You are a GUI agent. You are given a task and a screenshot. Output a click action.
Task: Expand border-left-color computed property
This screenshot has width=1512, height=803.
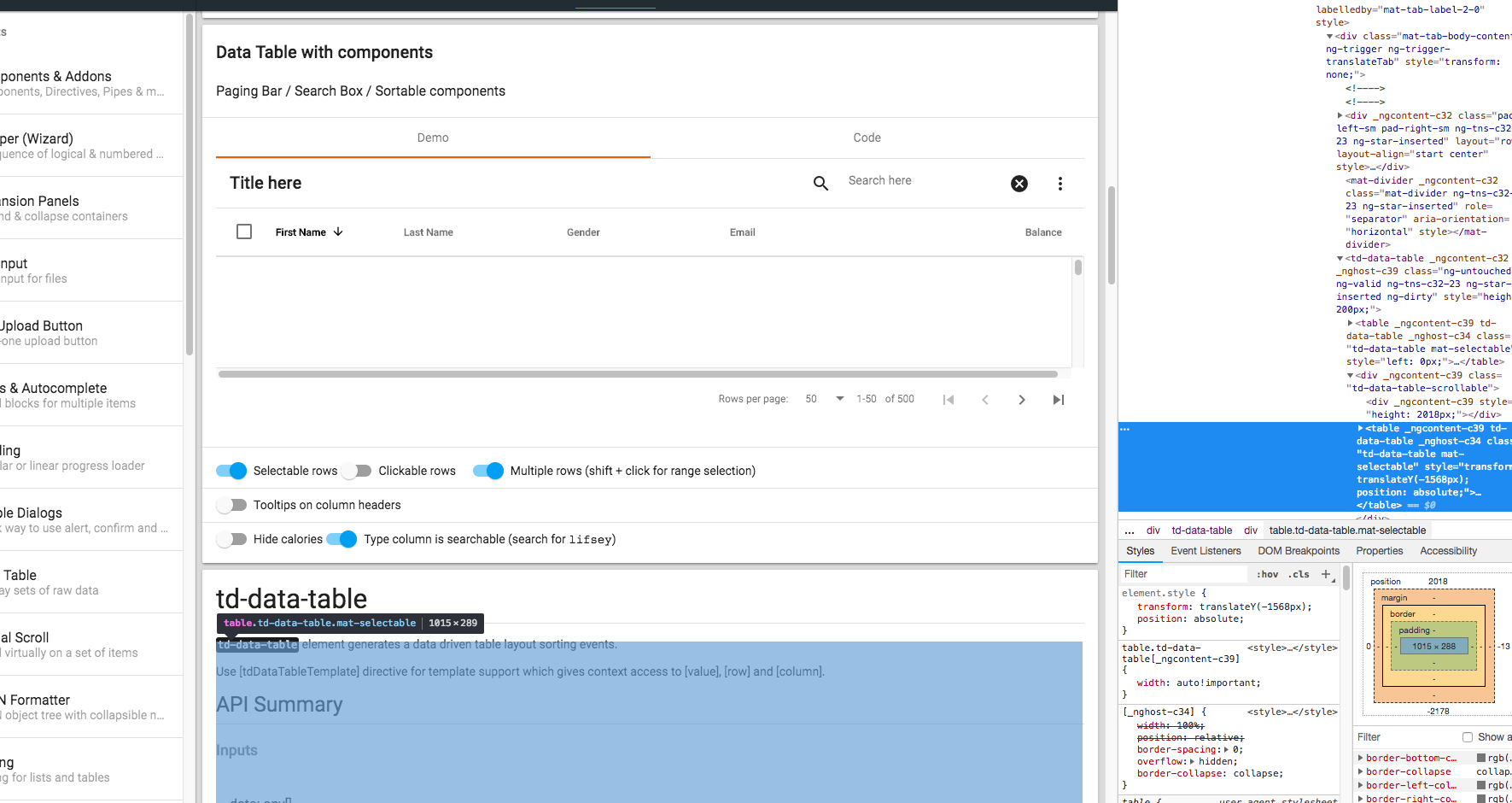coord(1361,785)
